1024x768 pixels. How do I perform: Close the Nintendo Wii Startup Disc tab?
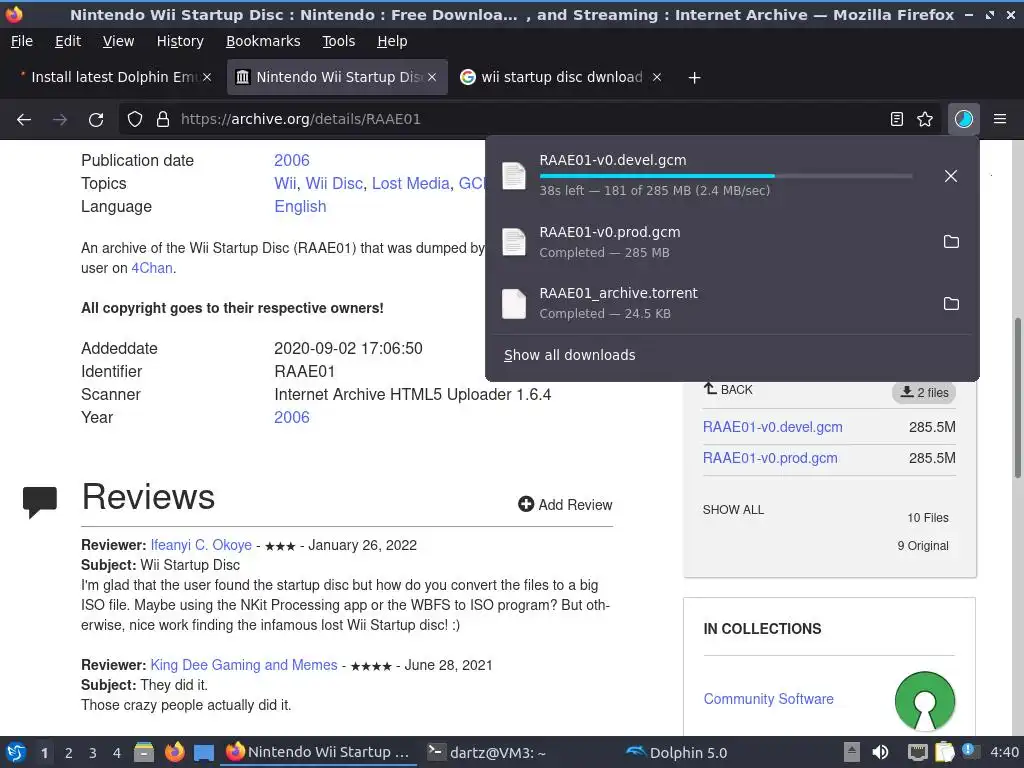[x=432, y=77]
